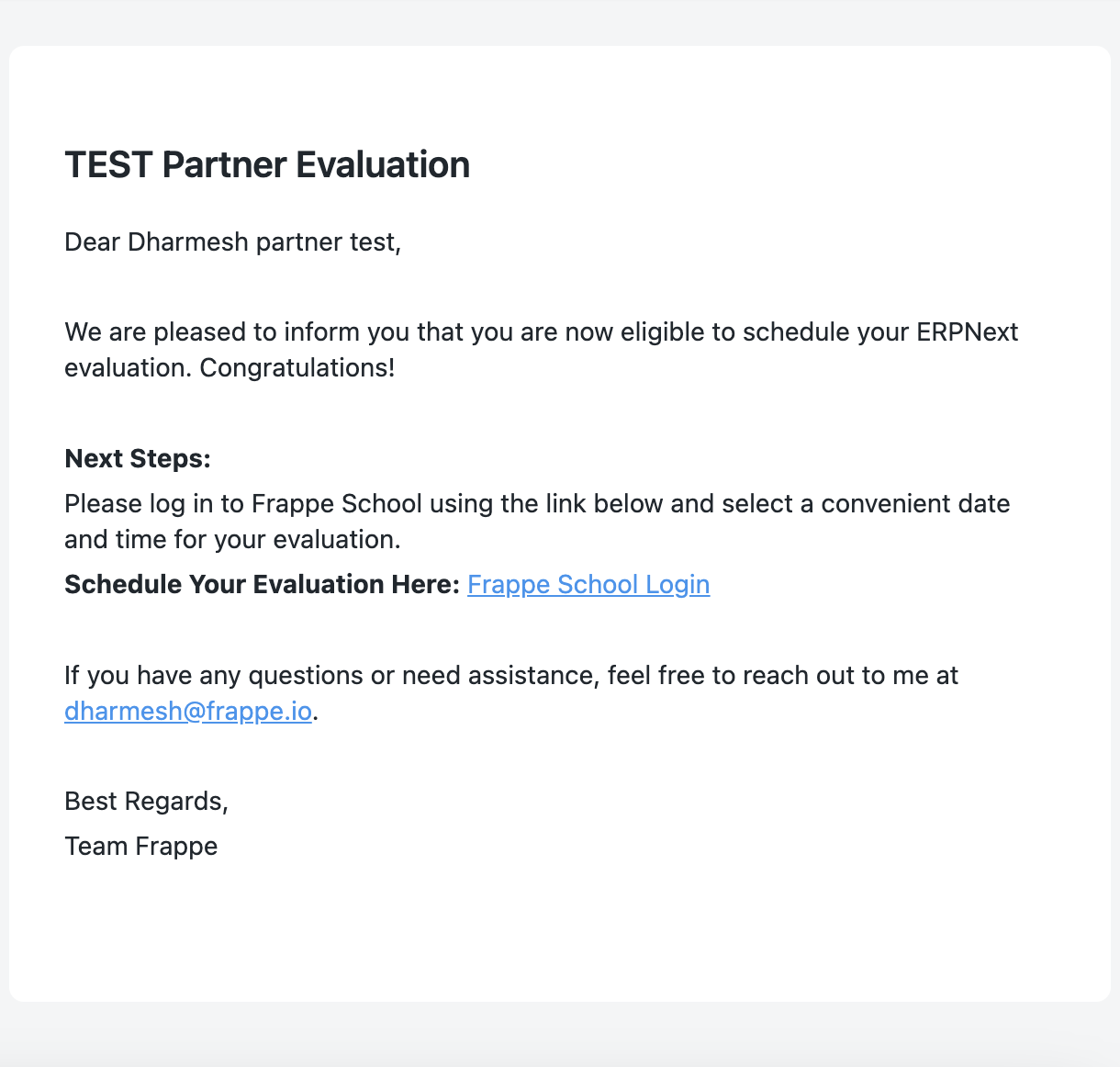This screenshot has width=1120, height=1067.
Task: Open the Frappe School Login link
Action: [x=588, y=585]
